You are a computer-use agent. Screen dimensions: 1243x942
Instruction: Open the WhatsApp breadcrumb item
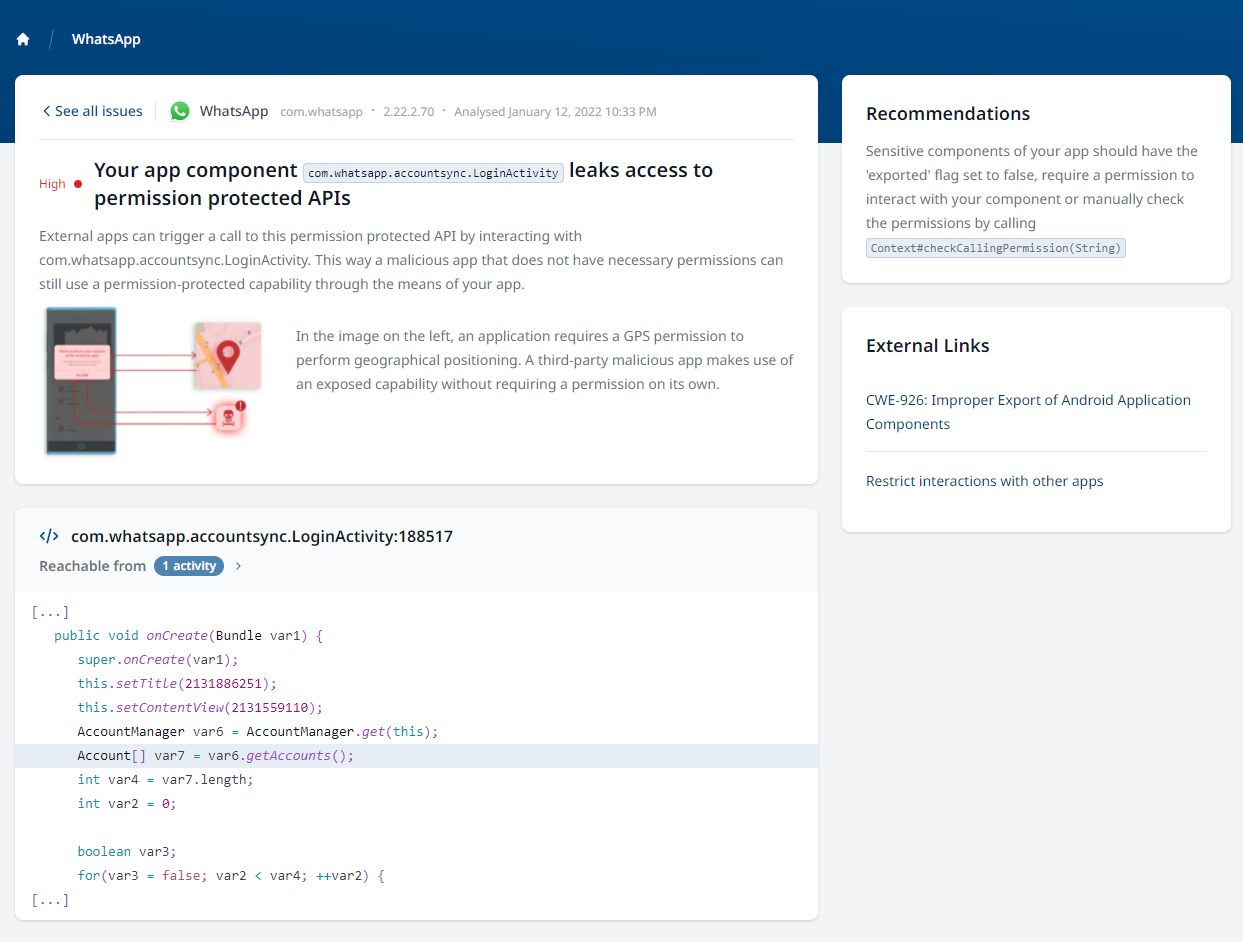point(106,40)
